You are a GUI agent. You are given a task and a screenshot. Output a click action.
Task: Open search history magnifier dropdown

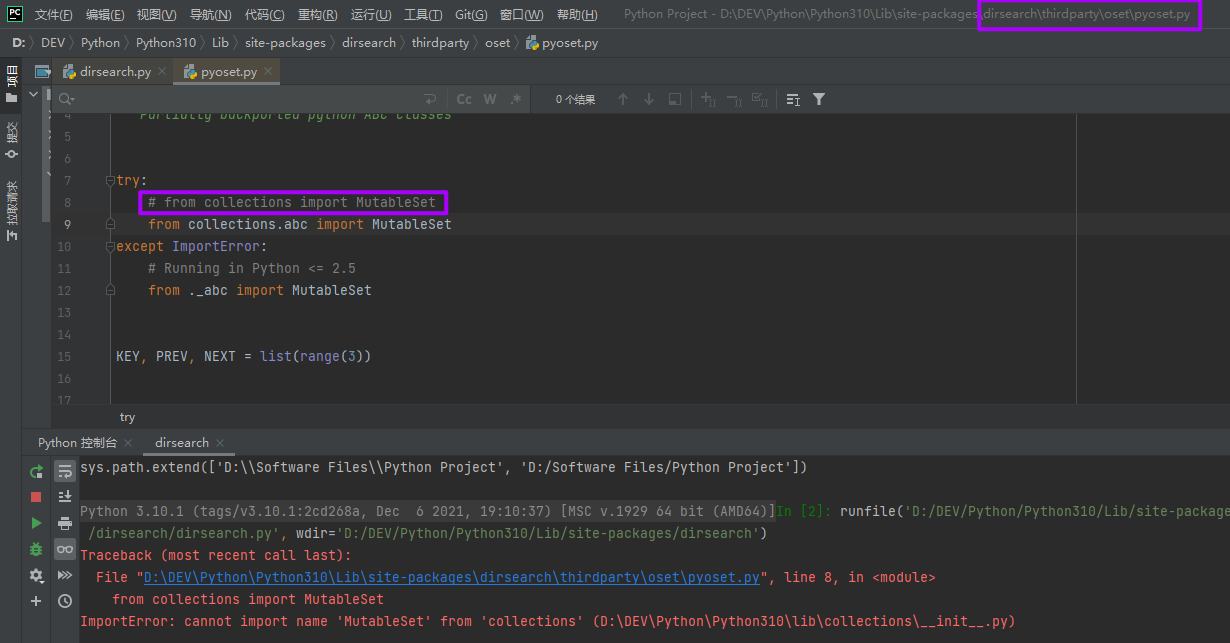[x=66, y=99]
